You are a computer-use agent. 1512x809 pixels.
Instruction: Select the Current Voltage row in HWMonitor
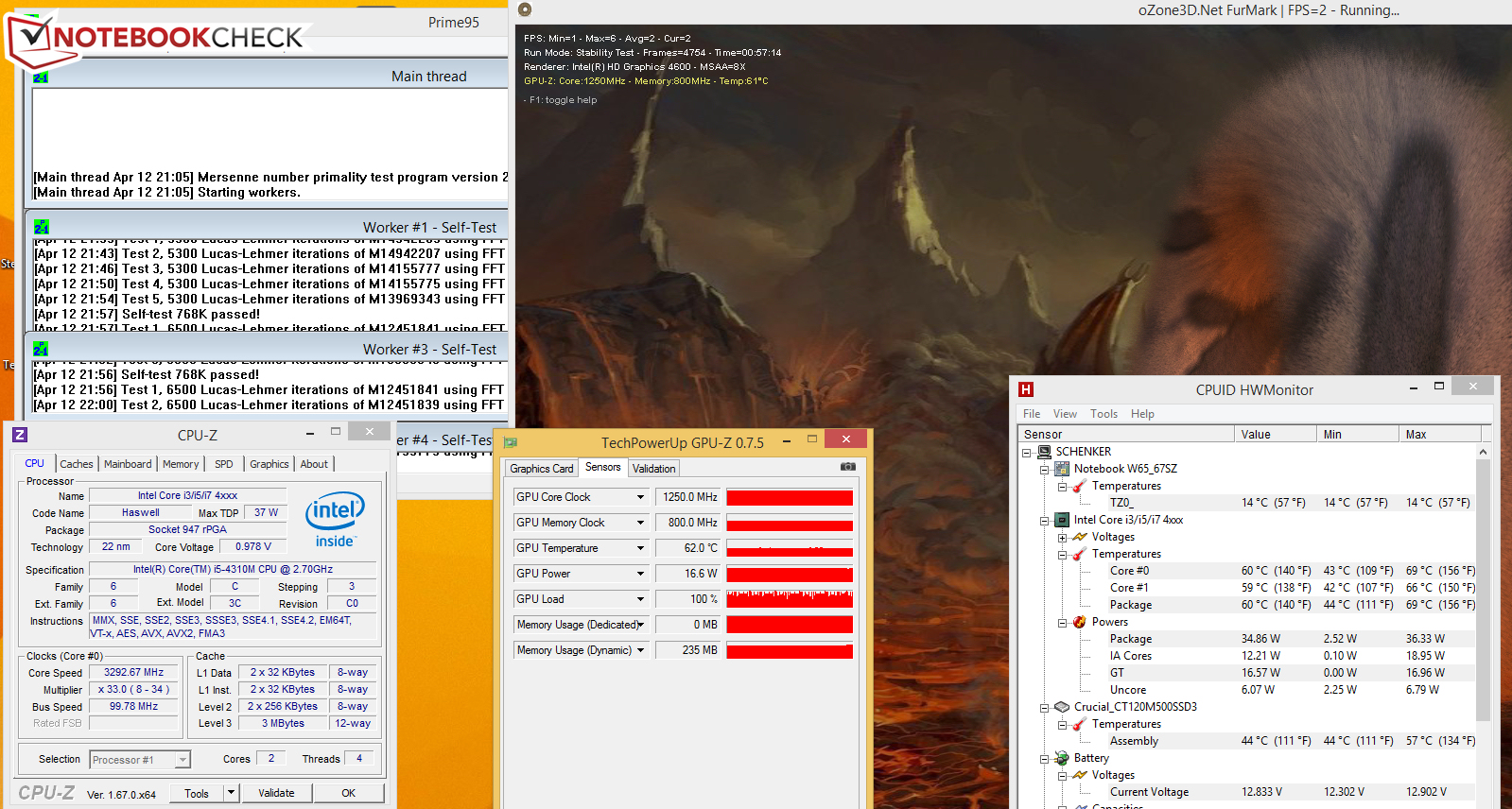pyautogui.click(x=1291, y=792)
